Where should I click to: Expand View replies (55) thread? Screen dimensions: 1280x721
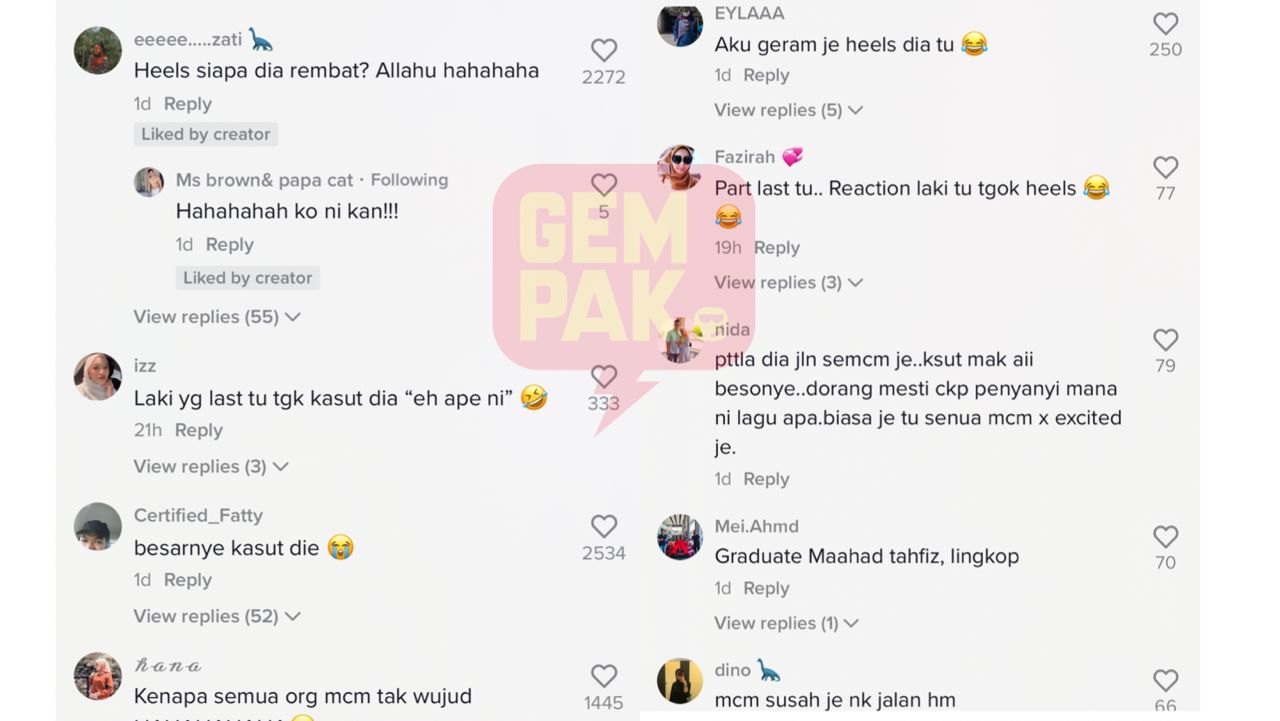click(x=217, y=317)
